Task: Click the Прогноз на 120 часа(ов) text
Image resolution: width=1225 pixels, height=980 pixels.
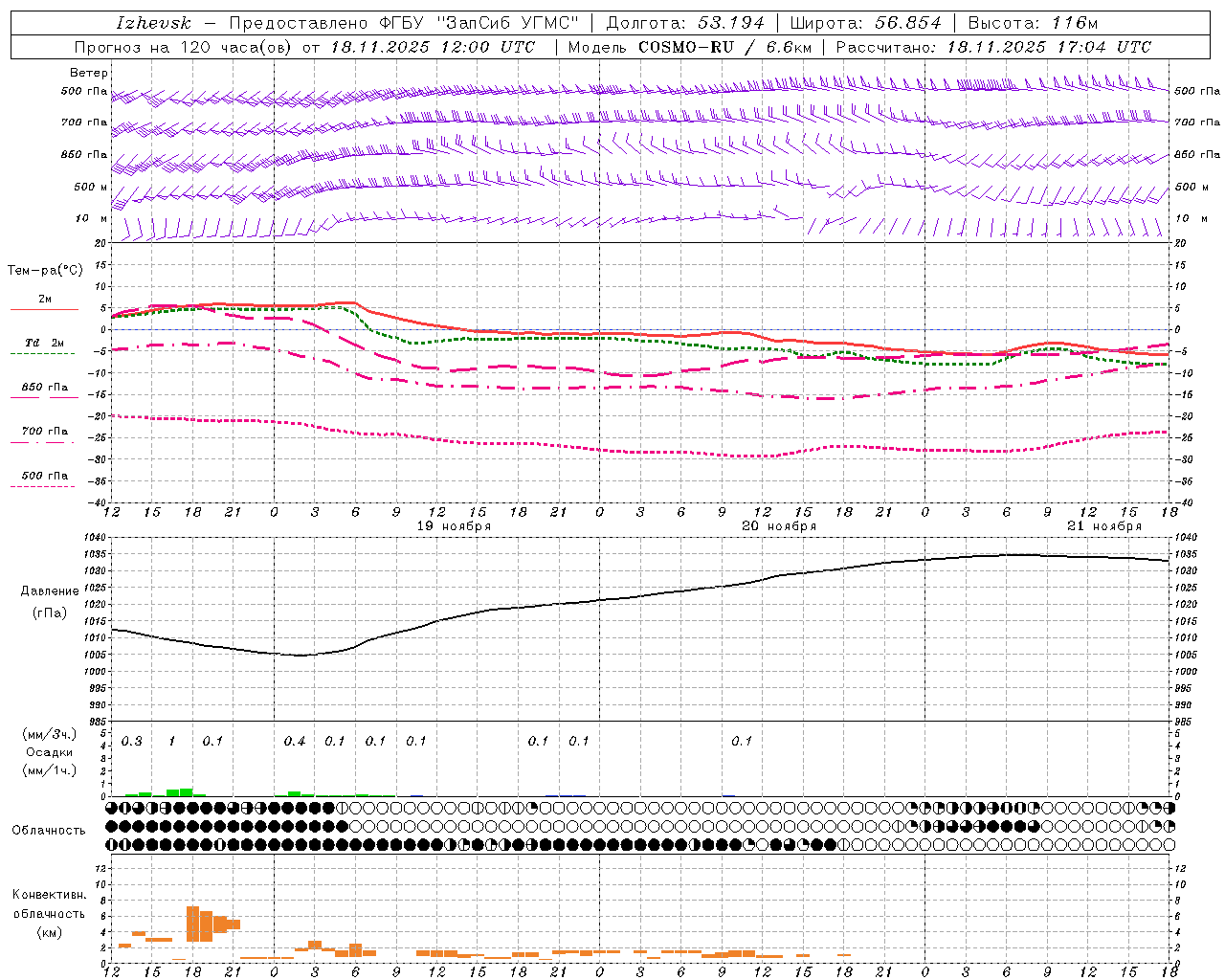Action: pyautogui.click(x=184, y=47)
